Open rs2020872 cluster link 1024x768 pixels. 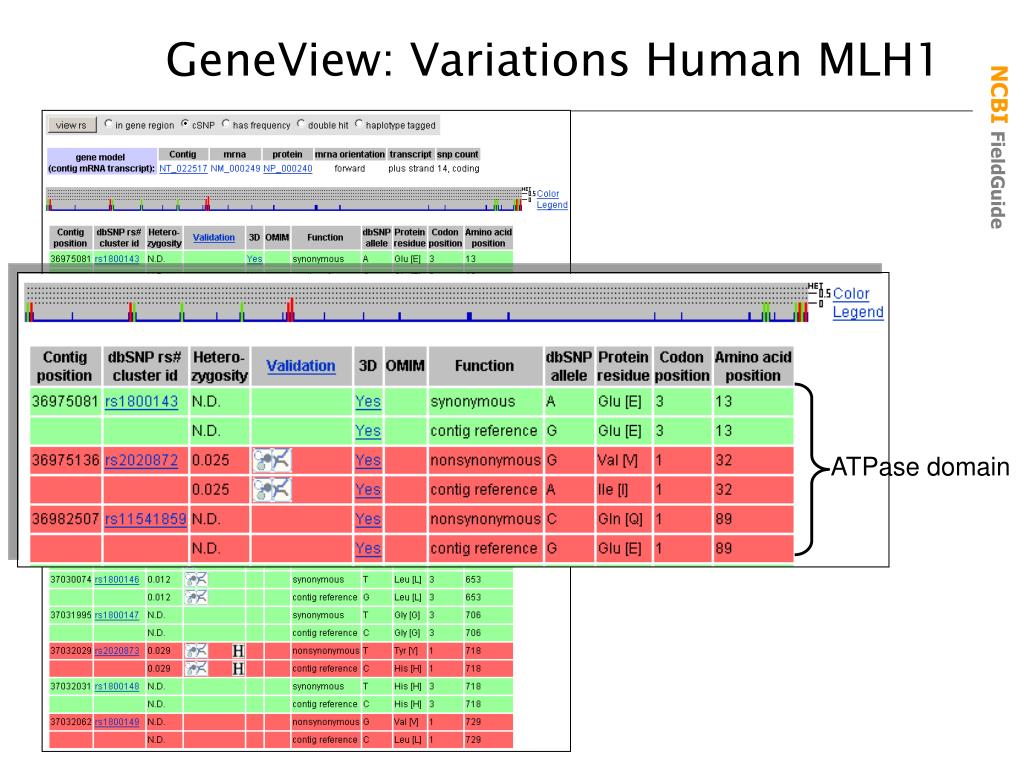pos(142,460)
